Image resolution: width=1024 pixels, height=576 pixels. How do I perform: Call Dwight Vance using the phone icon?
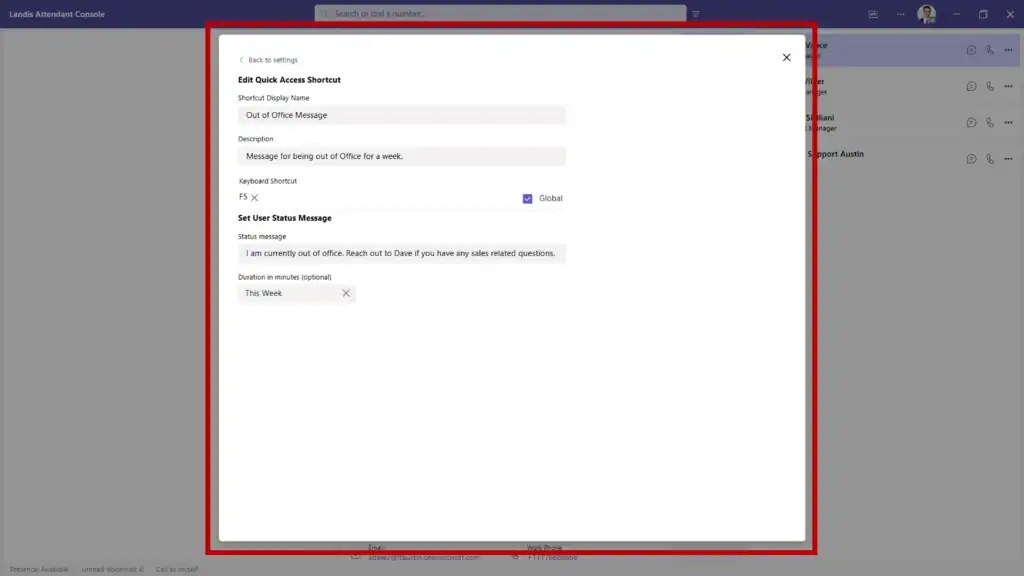click(990, 49)
